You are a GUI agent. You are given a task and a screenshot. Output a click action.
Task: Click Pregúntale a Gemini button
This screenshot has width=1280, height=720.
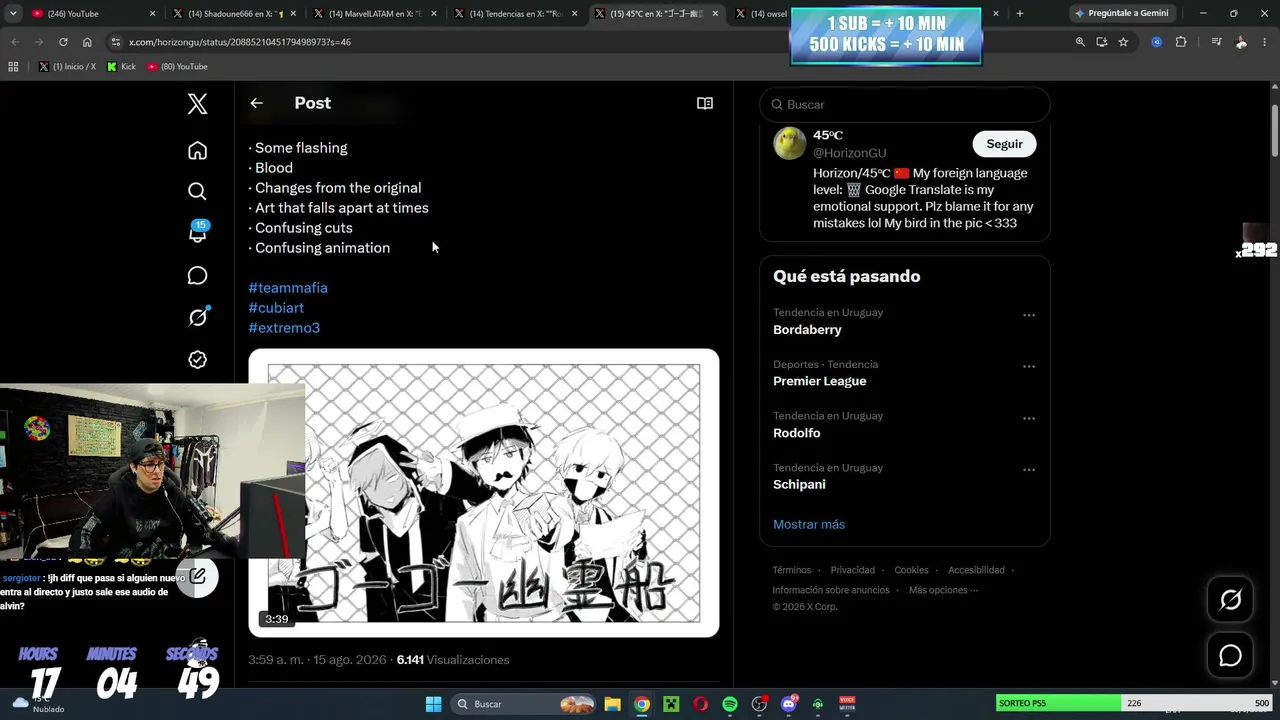1122,13
